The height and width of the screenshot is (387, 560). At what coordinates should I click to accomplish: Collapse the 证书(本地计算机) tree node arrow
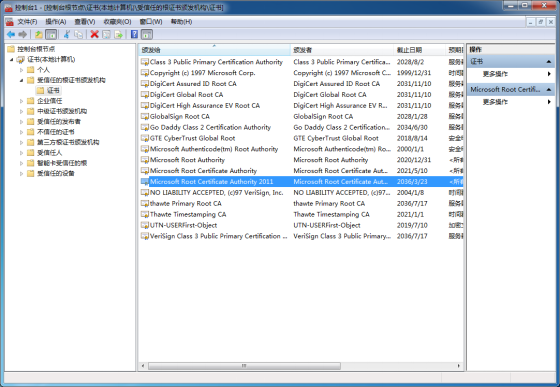11,60
